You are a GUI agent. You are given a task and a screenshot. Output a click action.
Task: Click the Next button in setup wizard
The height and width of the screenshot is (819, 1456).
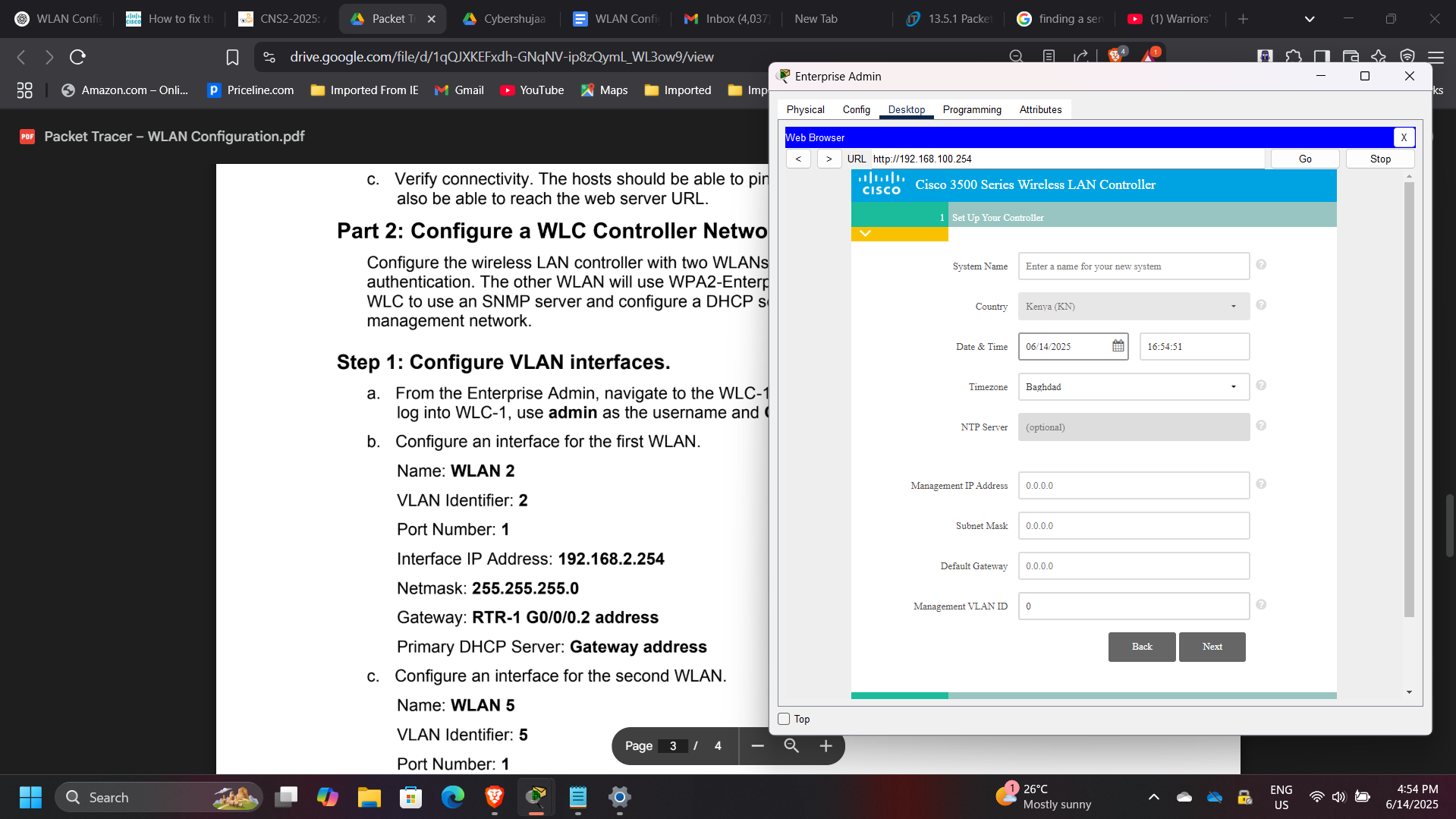(x=1212, y=646)
